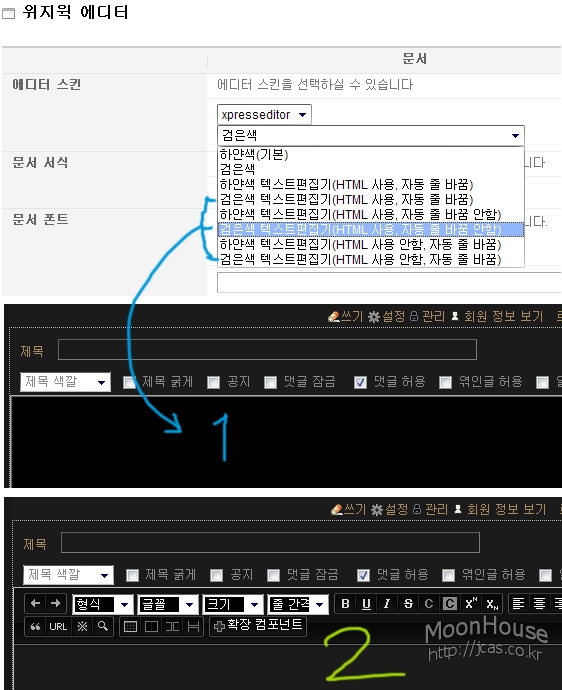
Task: Click the redo arrow in the editor toolbar
Action: [55, 603]
